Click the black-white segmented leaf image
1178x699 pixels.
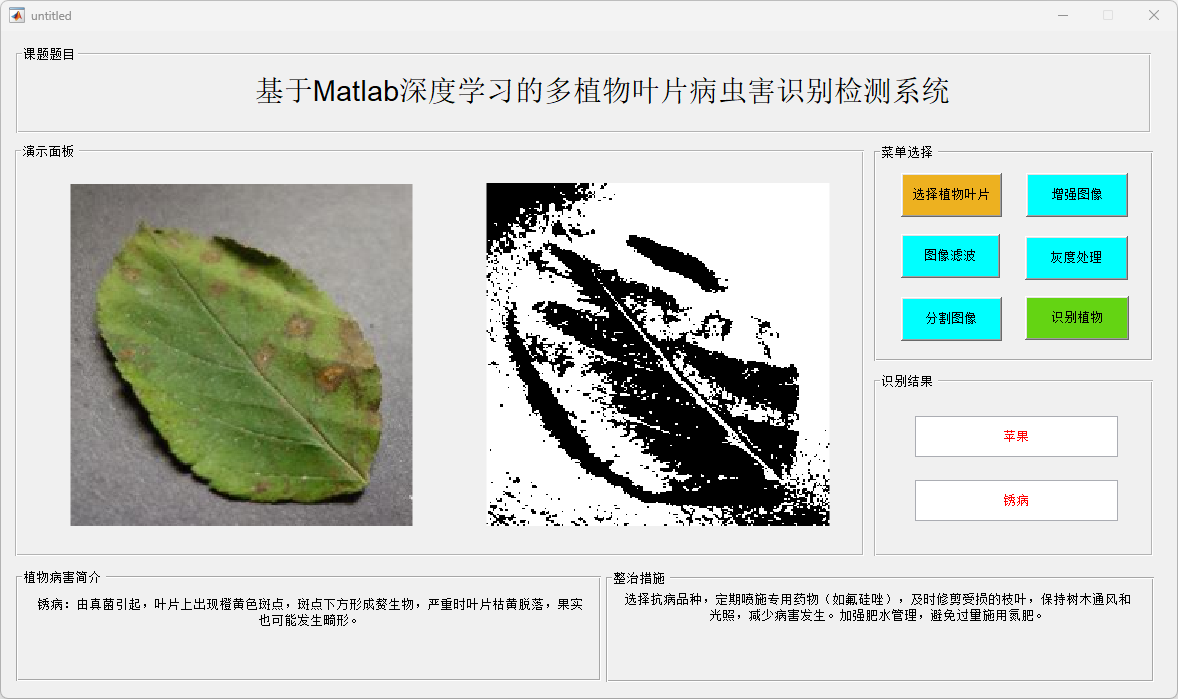point(657,354)
